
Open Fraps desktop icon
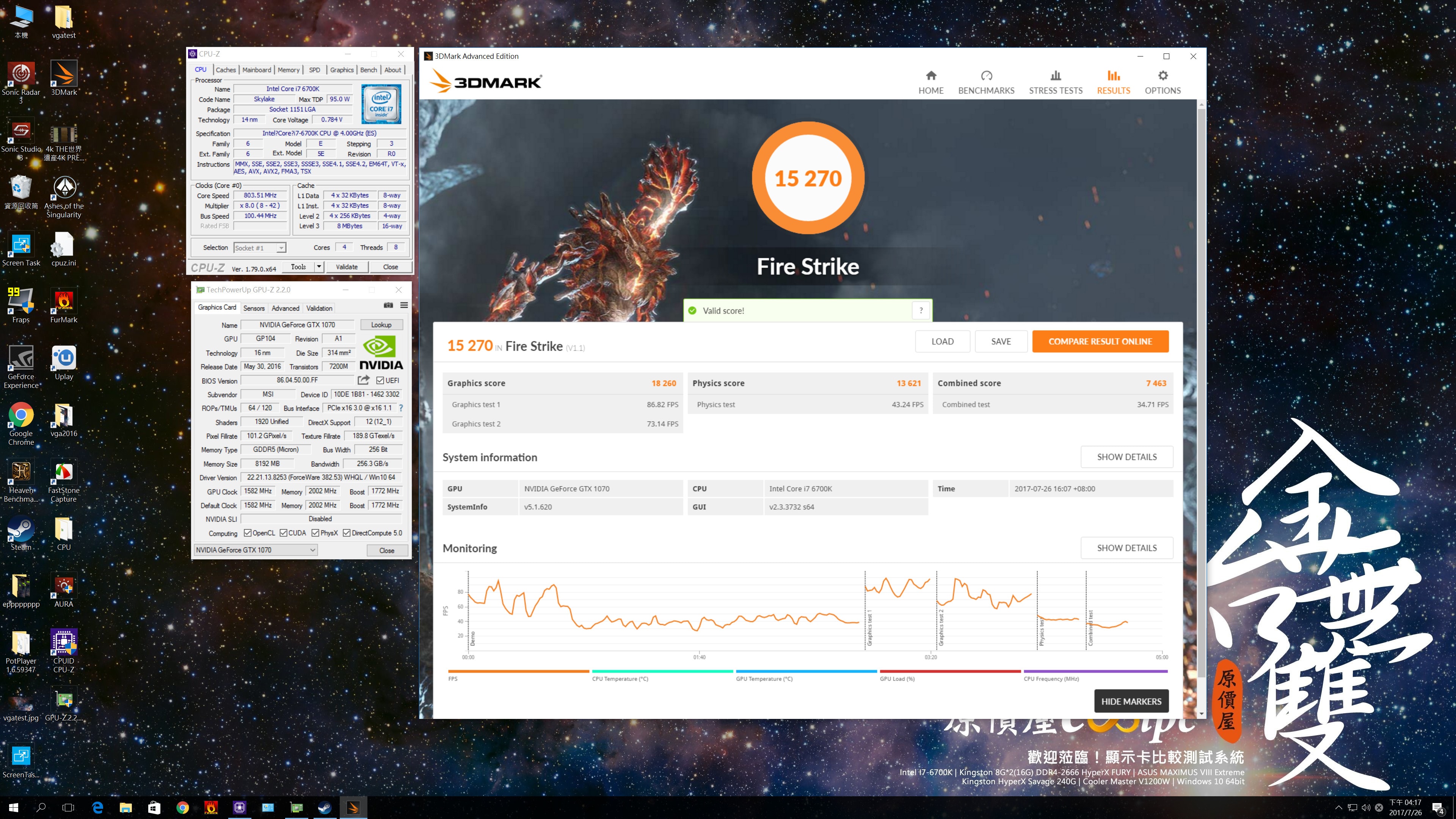tap(21, 306)
